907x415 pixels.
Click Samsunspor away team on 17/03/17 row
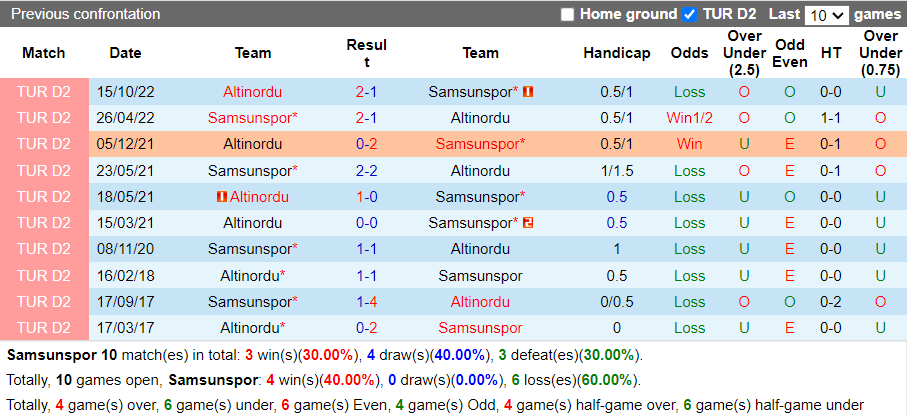pos(480,328)
